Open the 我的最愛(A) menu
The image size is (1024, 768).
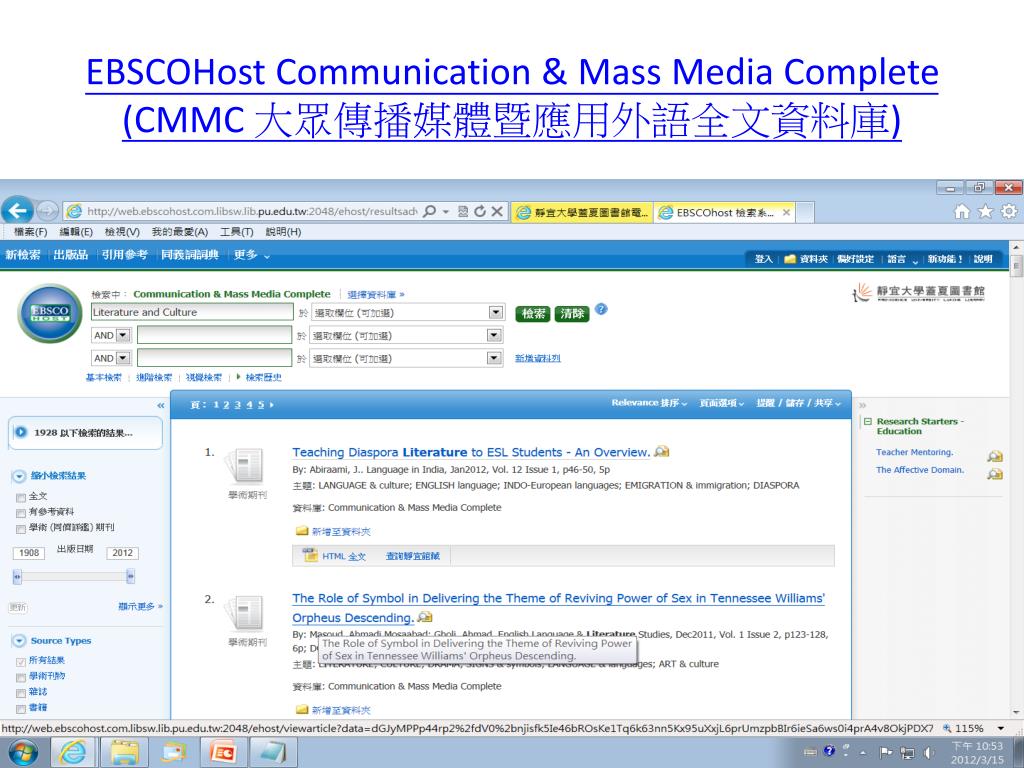[x=180, y=232]
